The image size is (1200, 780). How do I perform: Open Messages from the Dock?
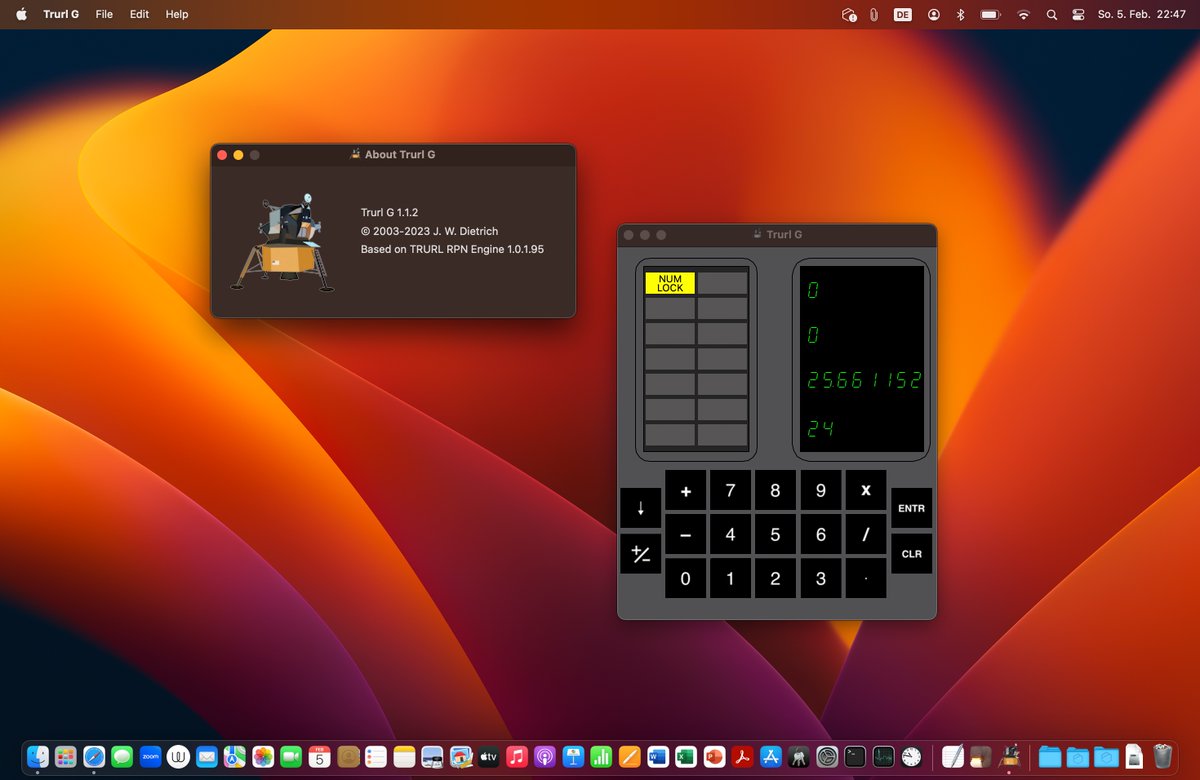pos(122,756)
